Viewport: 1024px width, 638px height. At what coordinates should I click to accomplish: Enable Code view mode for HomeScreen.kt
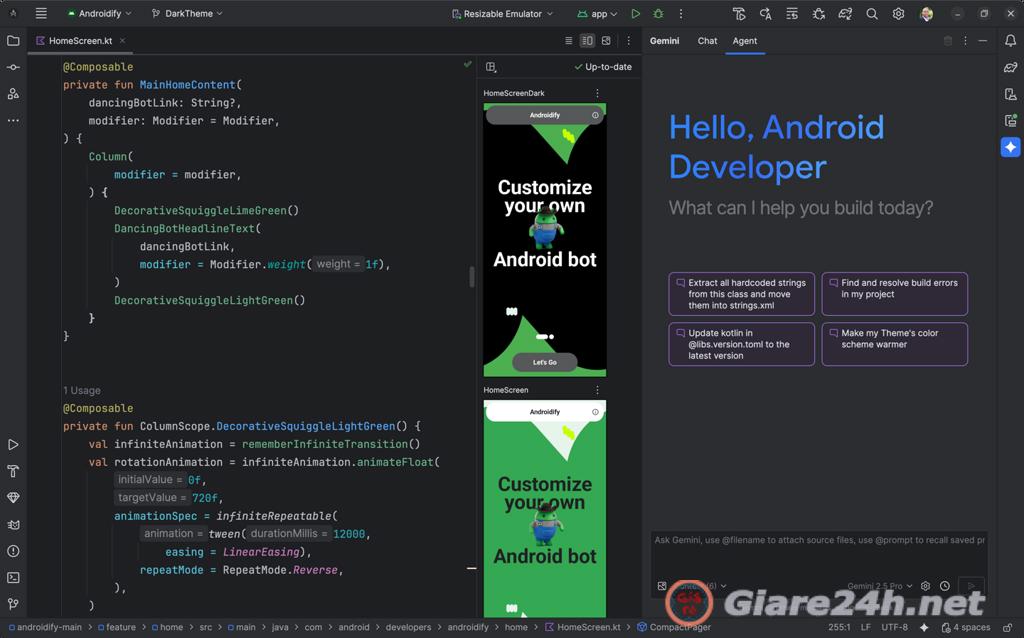point(568,40)
